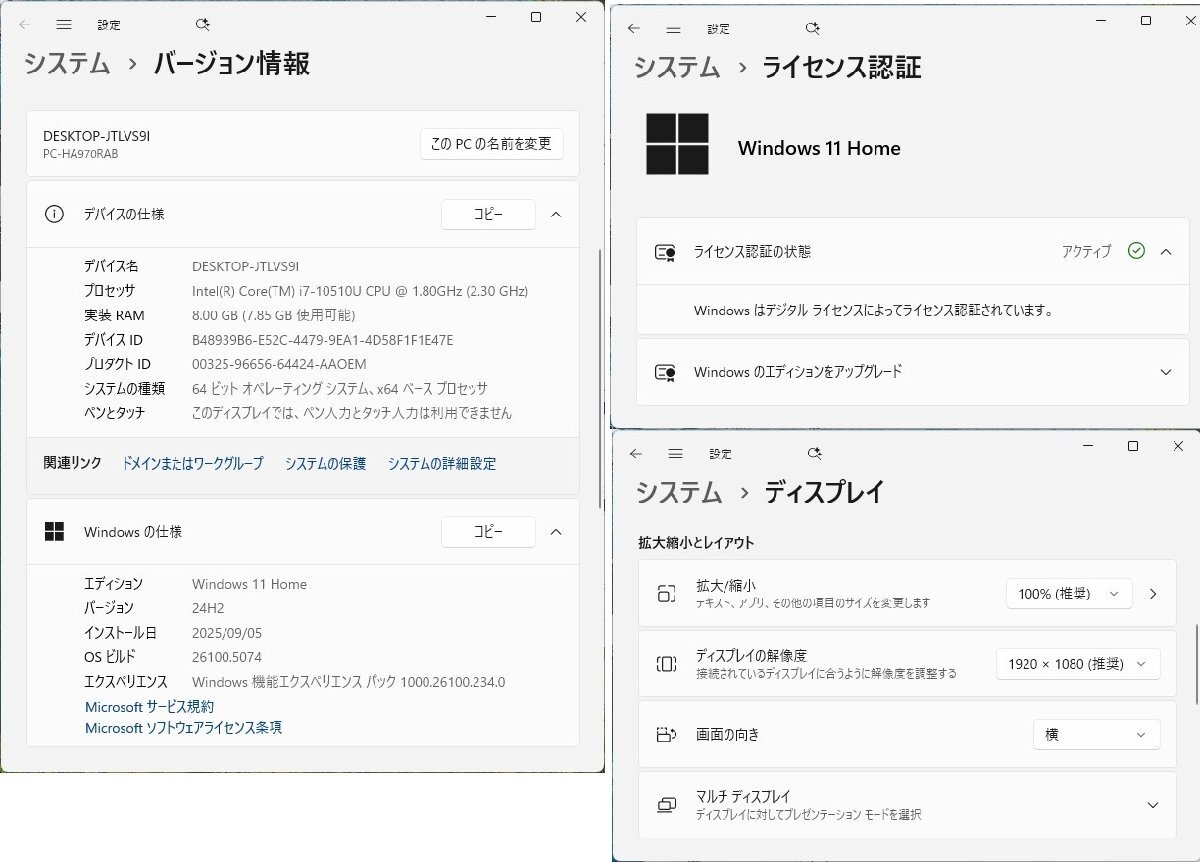
Task: Click the edition upgrade icon in ライセンス認証
Action: coord(663,372)
